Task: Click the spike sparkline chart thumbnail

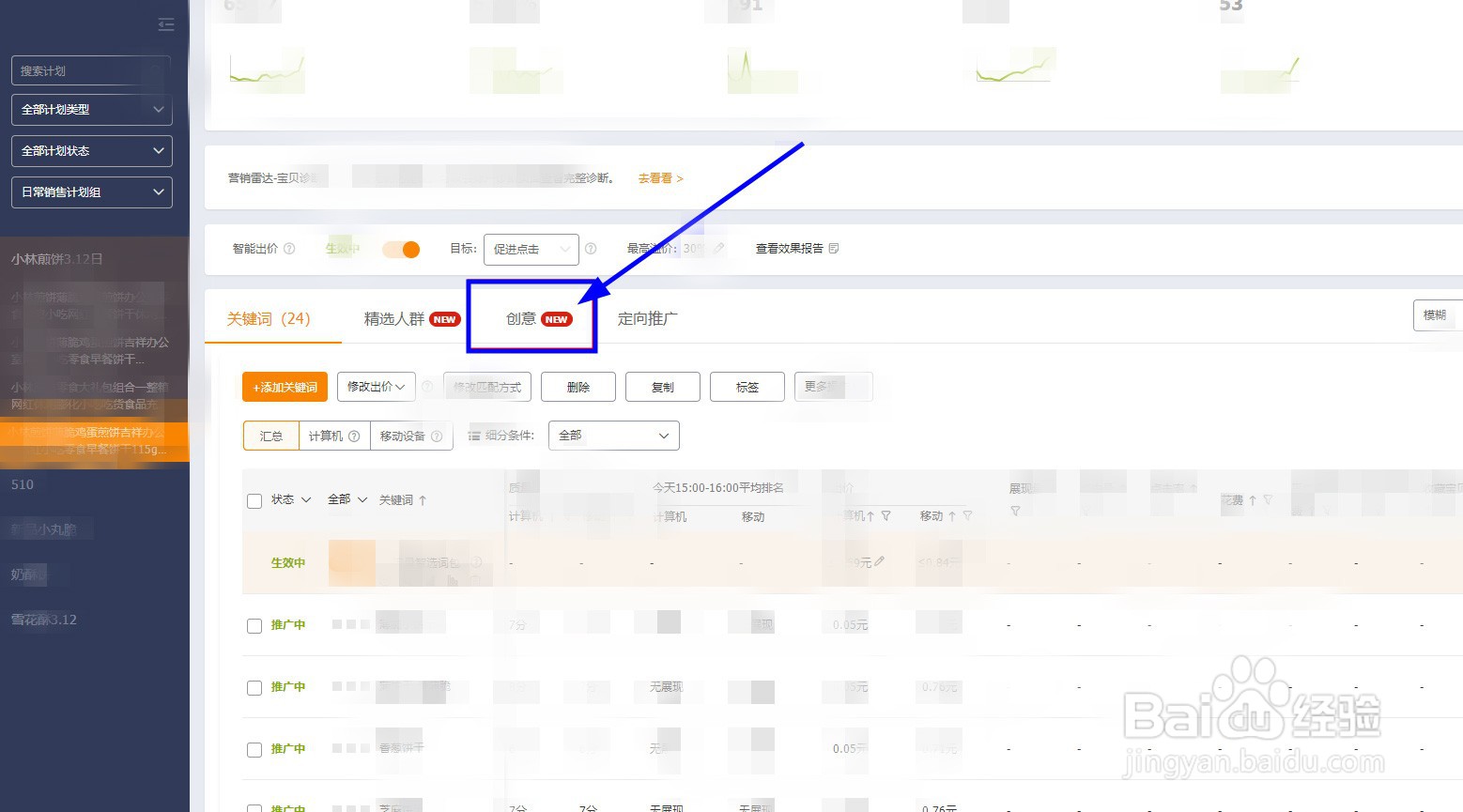Action: pos(762,71)
